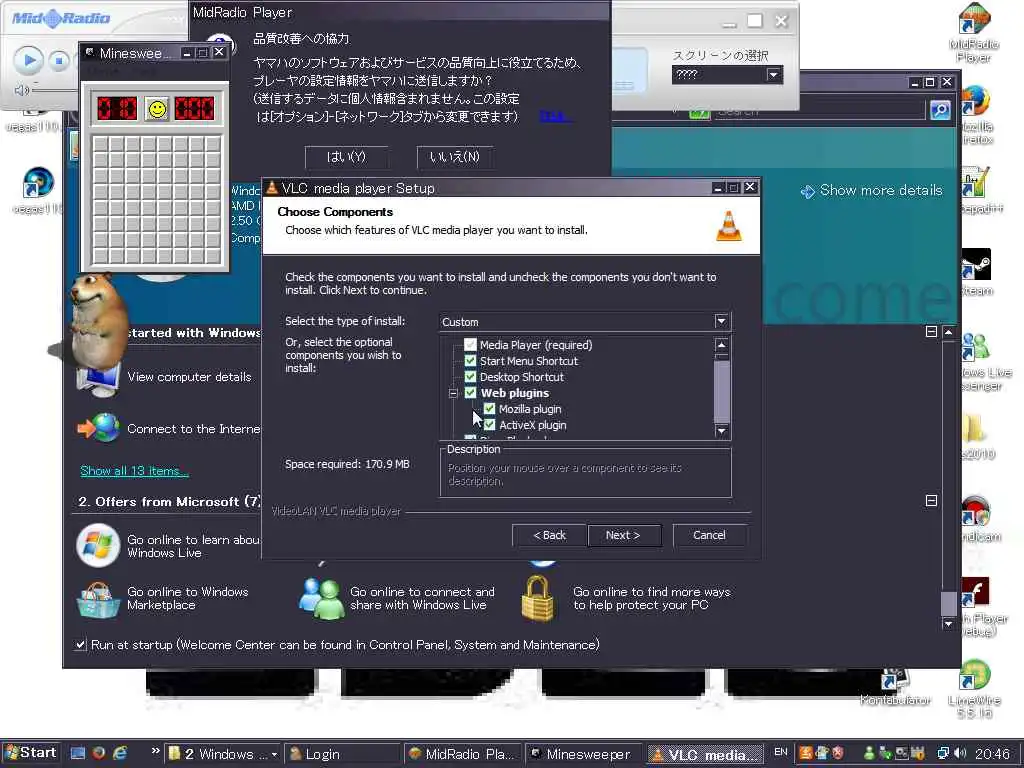1024x768 pixels.
Task: Uncheck Desktop Shortcut component
Action: coord(470,376)
